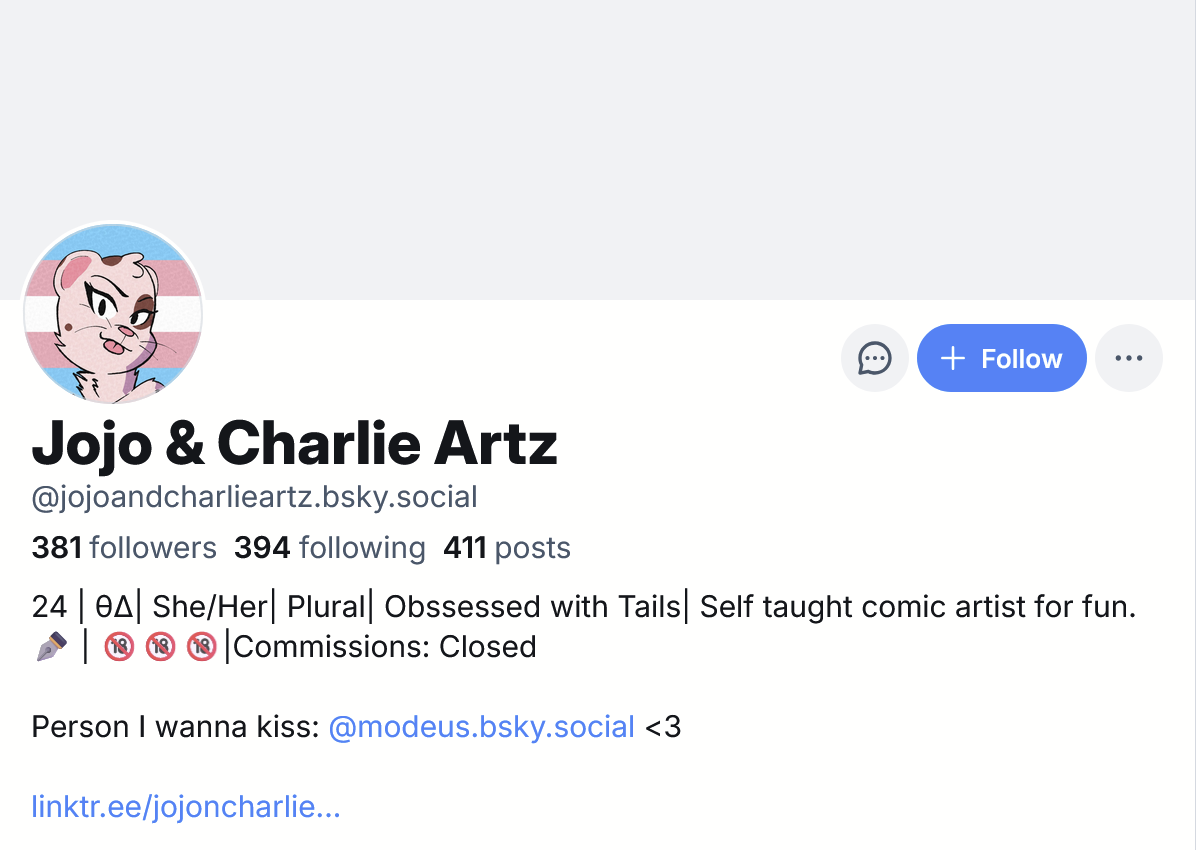
Task: Click the 'Commissions: Closed' bio text
Action: [x=385, y=647]
